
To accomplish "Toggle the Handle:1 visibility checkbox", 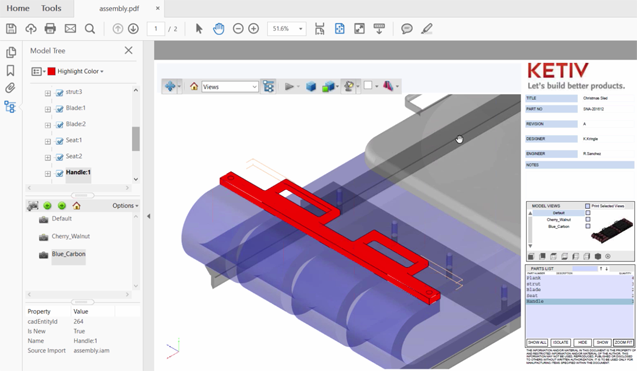I will coord(59,174).
